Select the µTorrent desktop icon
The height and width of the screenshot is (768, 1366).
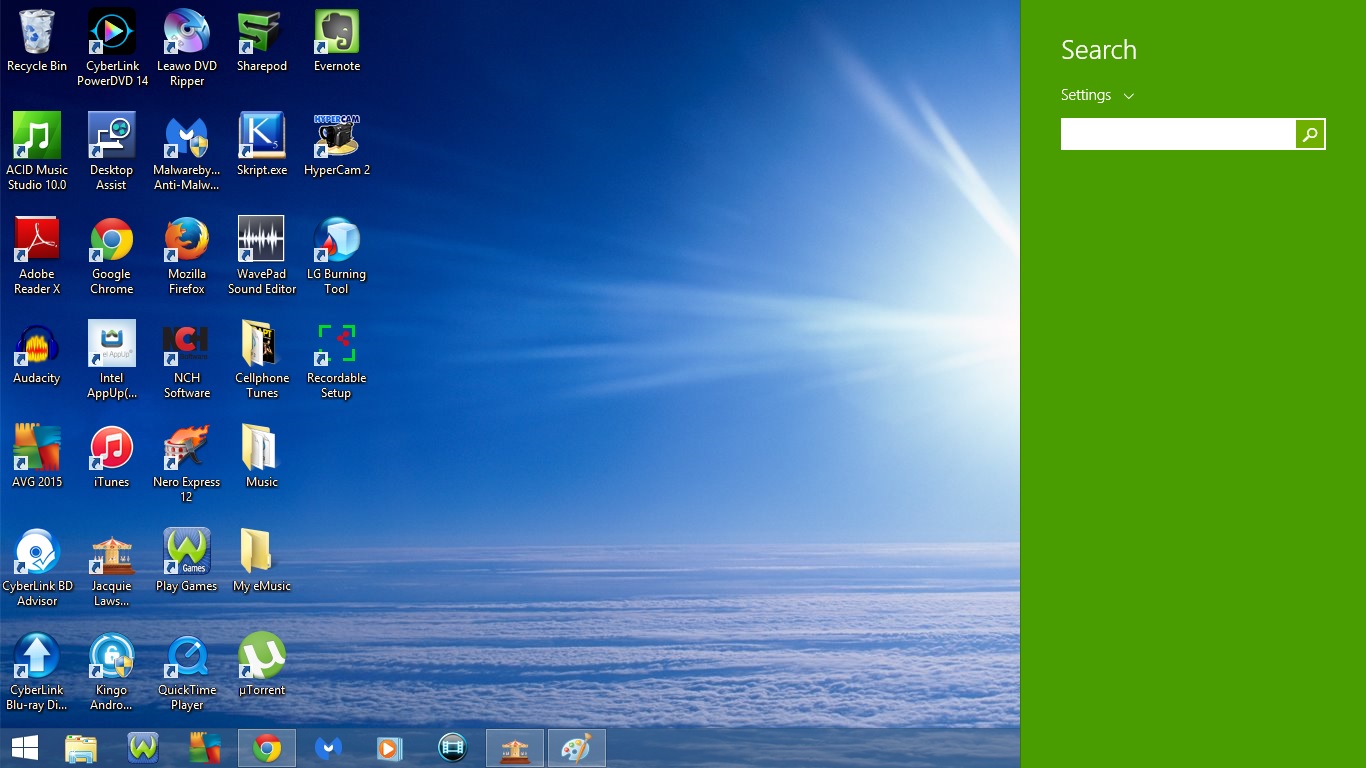(x=262, y=666)
